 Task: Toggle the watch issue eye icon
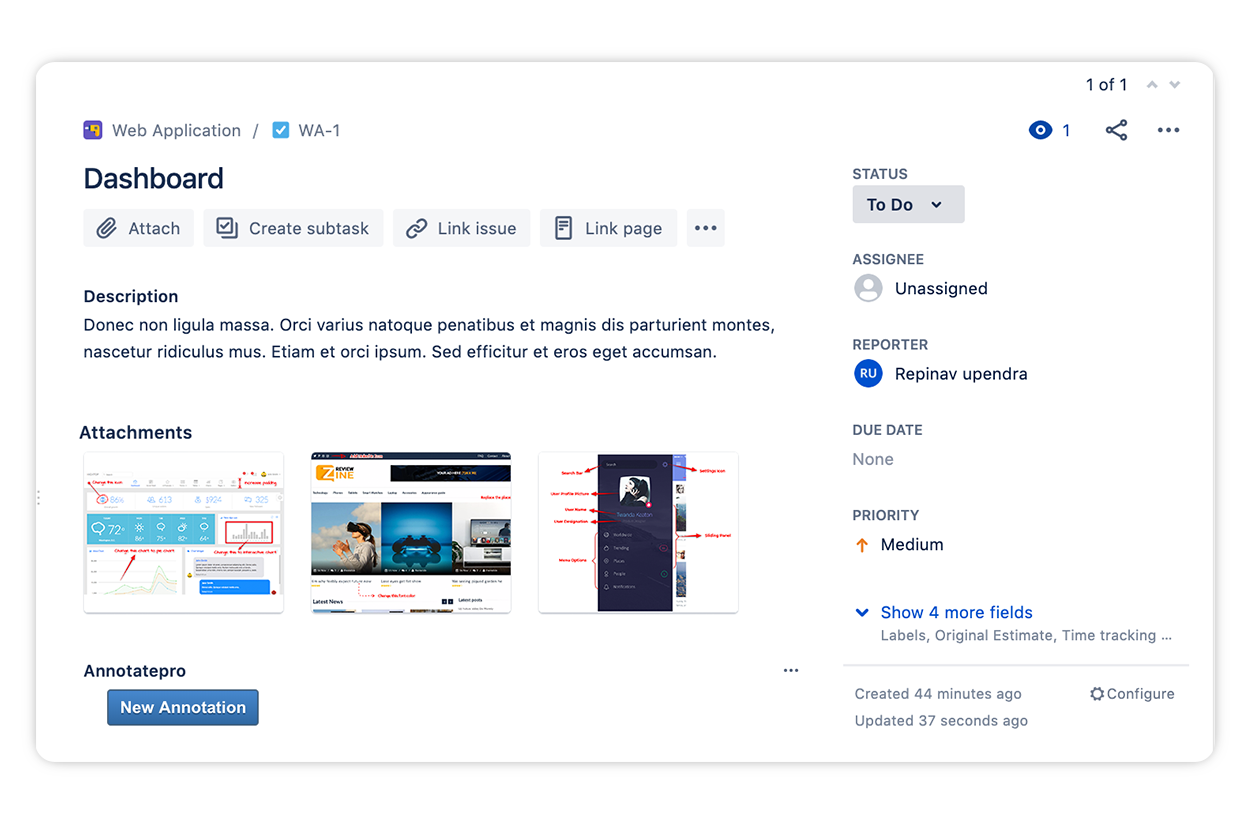coord(1040,130)
